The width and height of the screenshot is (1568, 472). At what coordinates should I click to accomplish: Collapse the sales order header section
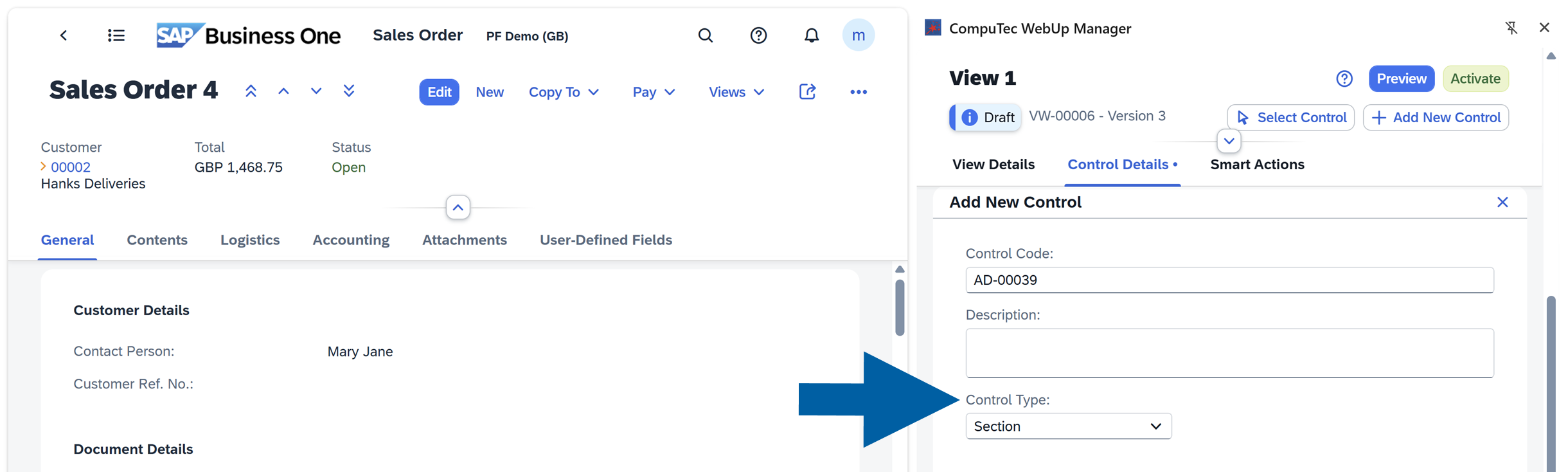458,208
